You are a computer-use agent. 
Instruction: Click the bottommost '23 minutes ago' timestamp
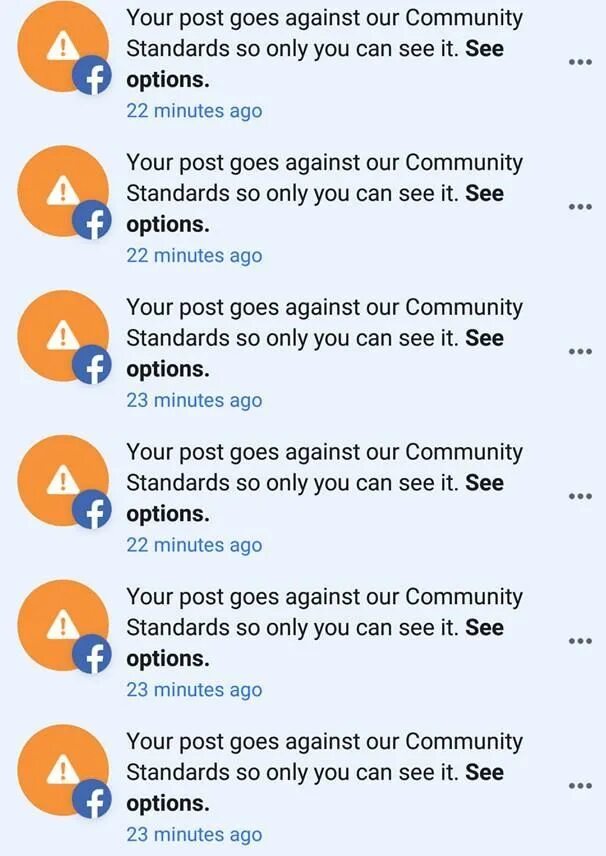click(194, 834)
